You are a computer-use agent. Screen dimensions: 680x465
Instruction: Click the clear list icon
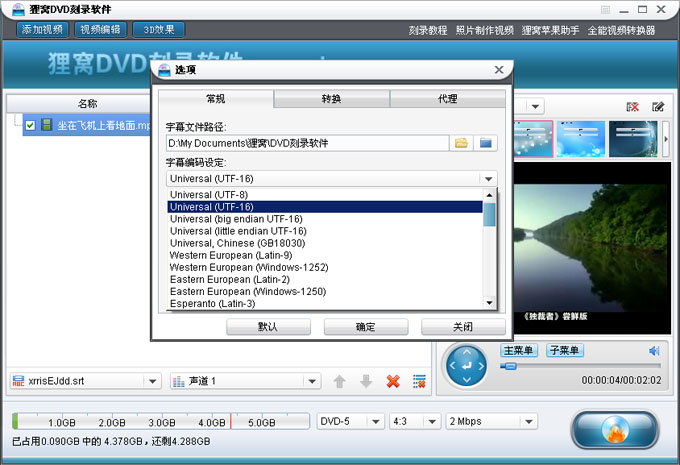(x=419, y=381)
